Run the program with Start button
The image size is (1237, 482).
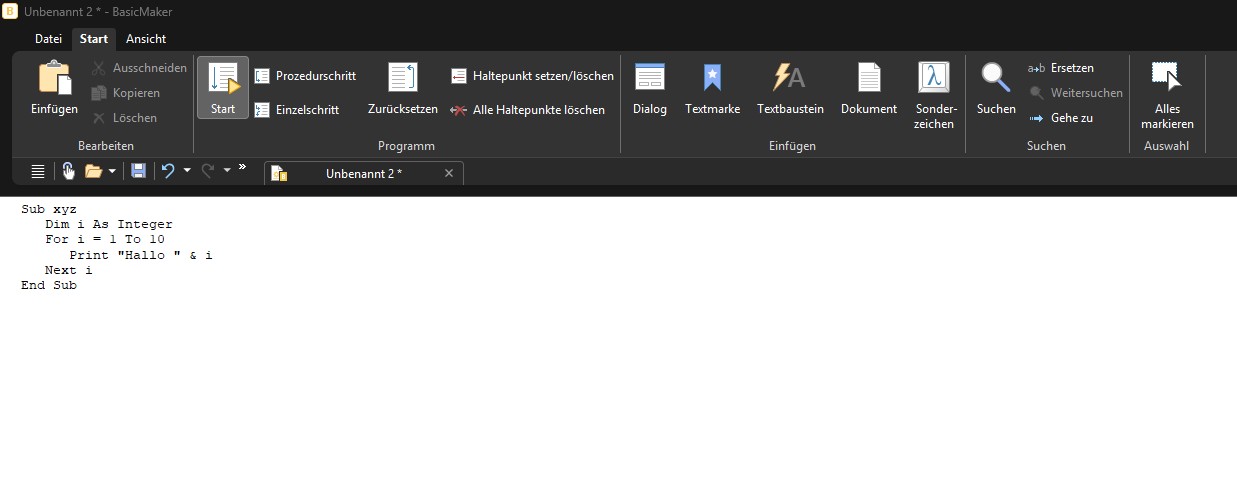223,88
